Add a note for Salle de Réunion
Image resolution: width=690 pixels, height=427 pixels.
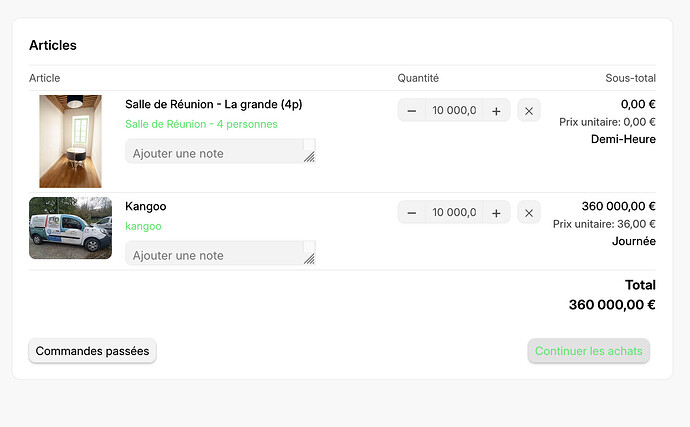coord(220,151)
